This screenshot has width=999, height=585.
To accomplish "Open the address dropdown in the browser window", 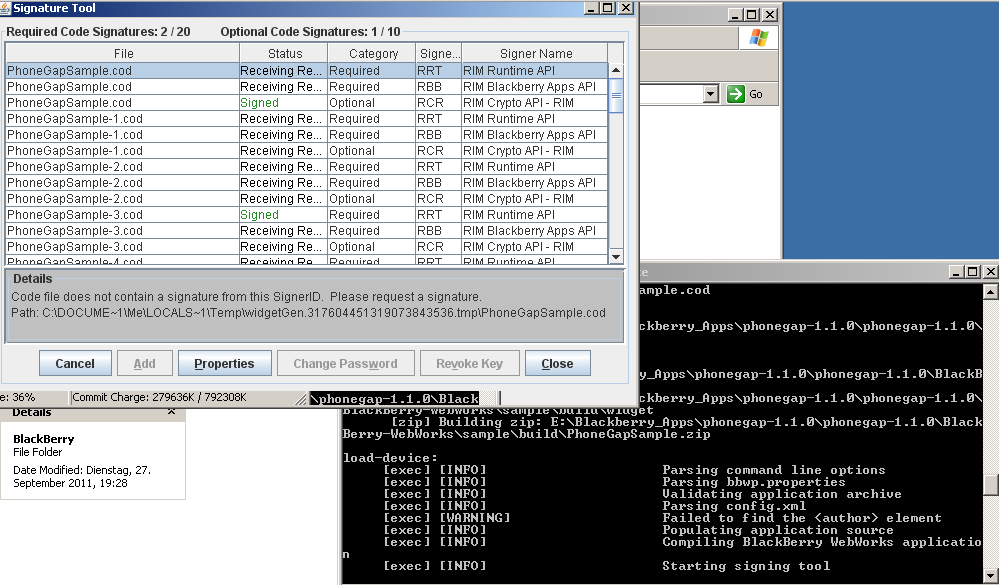I will click(711, 94).
